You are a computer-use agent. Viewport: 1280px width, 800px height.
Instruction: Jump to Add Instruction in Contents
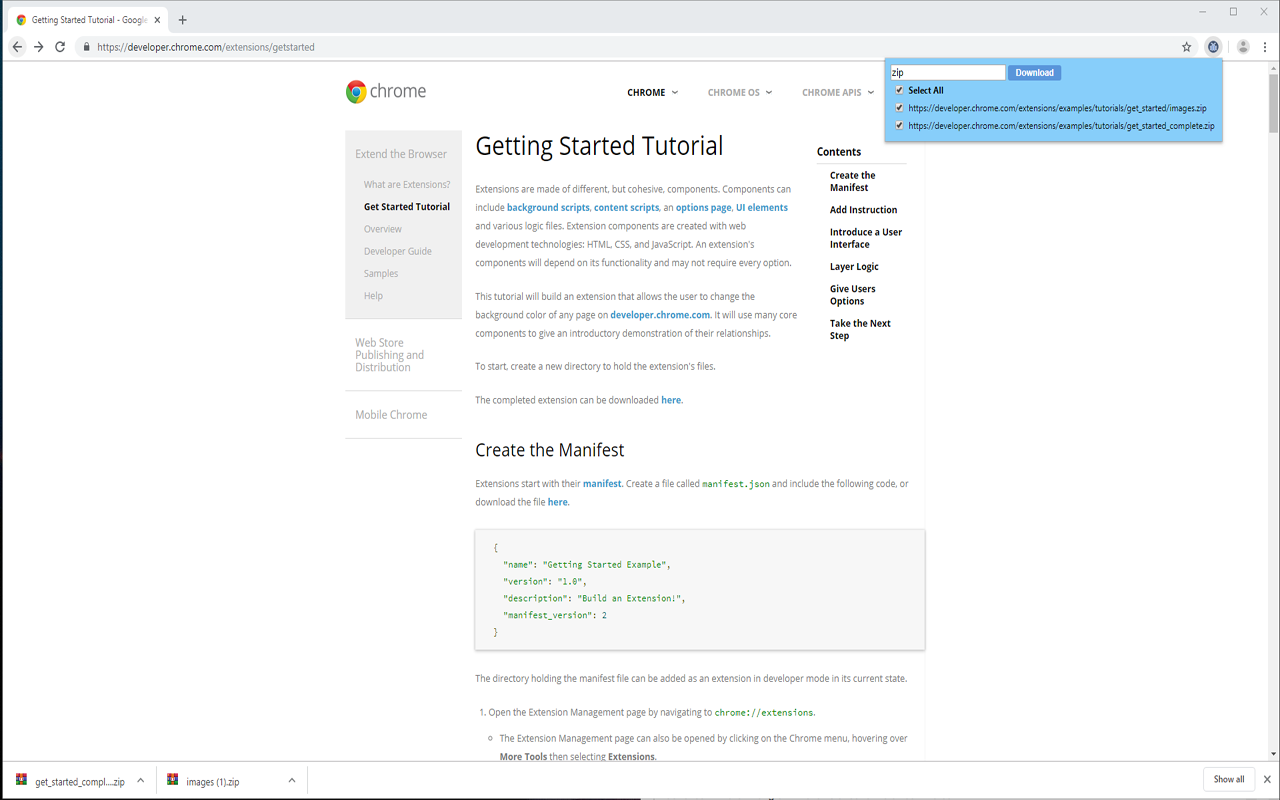pyautogui.click(x=863, y=210)
